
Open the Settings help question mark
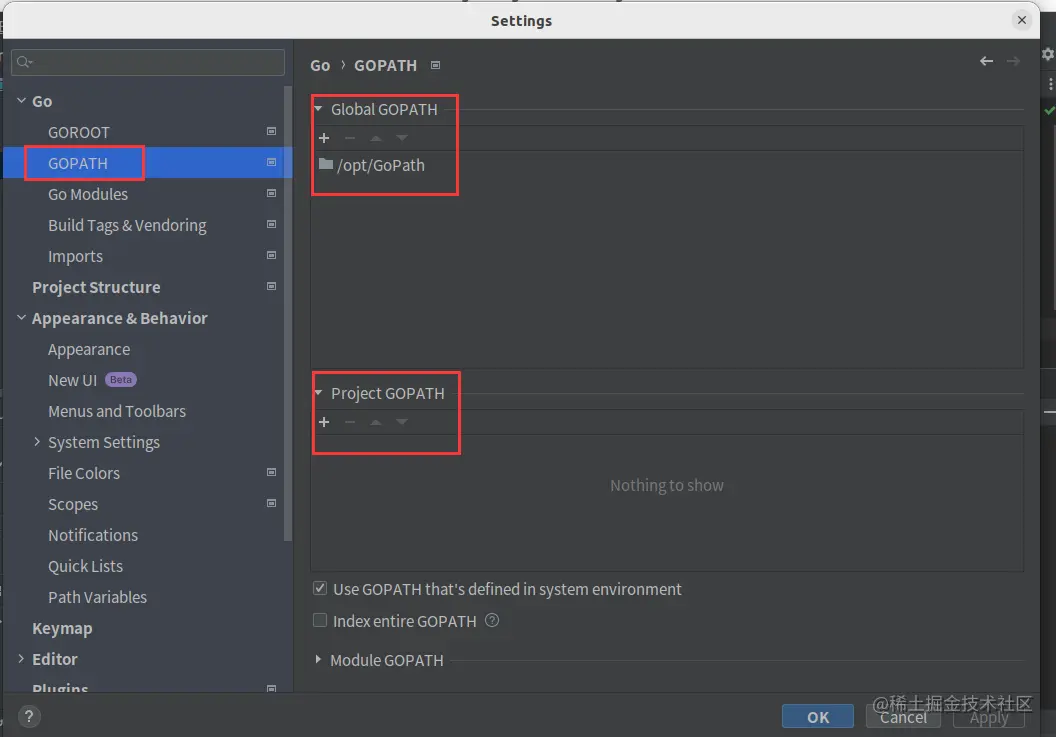point(28,717)
